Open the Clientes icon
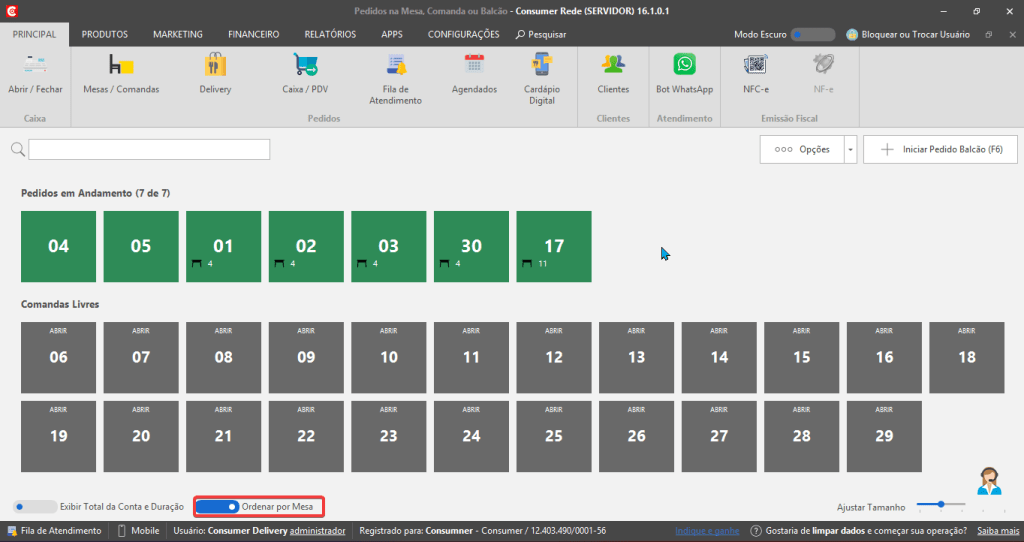1024x542 pixels. click(613, 65)
